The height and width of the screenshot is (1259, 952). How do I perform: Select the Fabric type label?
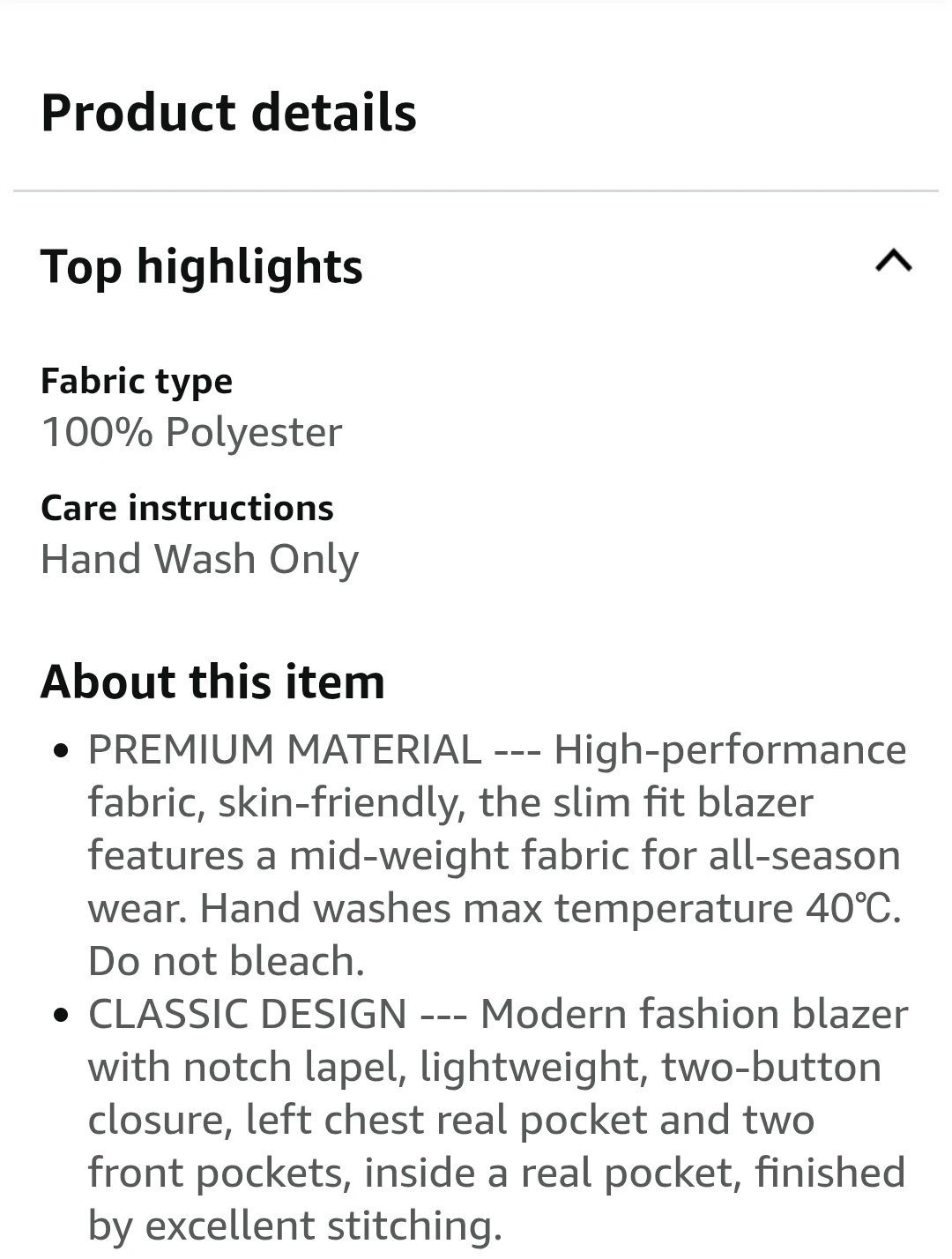137,382
